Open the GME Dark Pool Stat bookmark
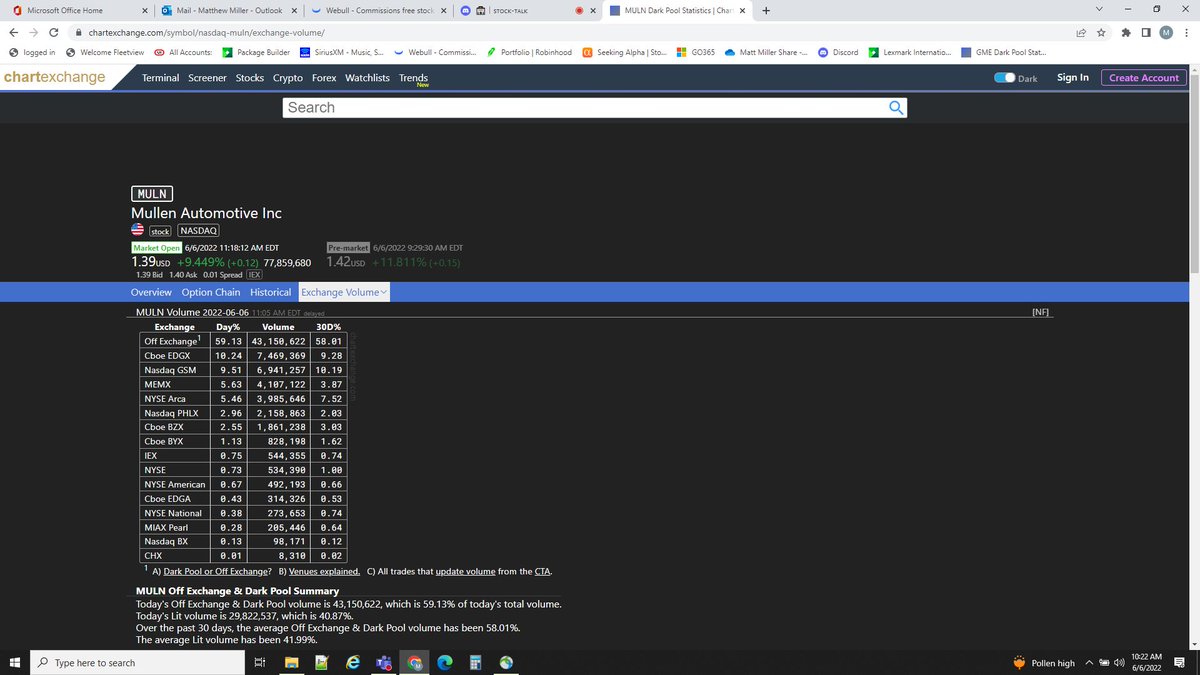Viewport: 1200px width, 675px height. pos(1003,52)
